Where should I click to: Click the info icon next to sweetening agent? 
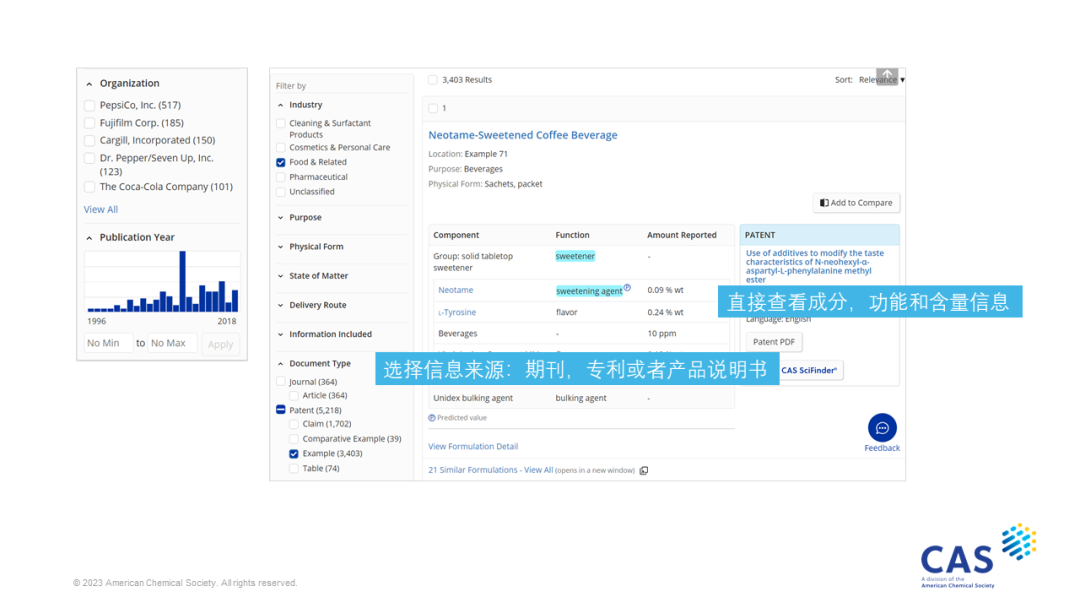[627, 288]
